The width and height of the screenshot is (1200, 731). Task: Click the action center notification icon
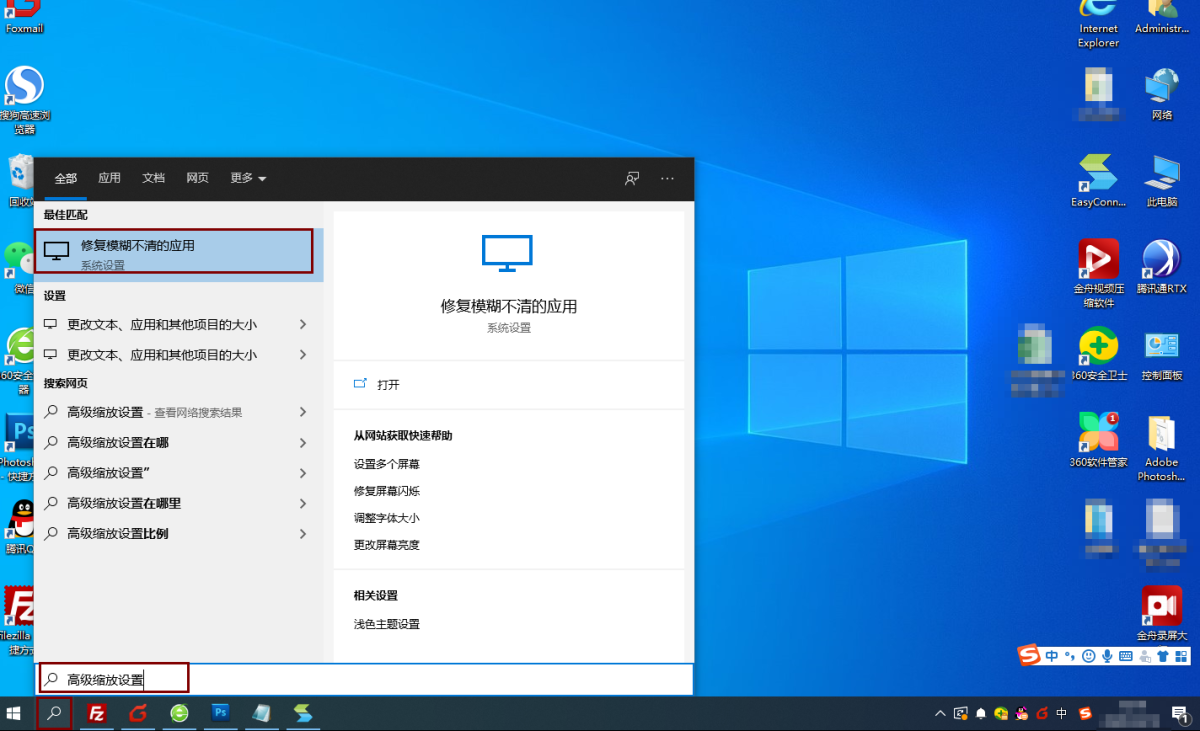point(1179,713)
